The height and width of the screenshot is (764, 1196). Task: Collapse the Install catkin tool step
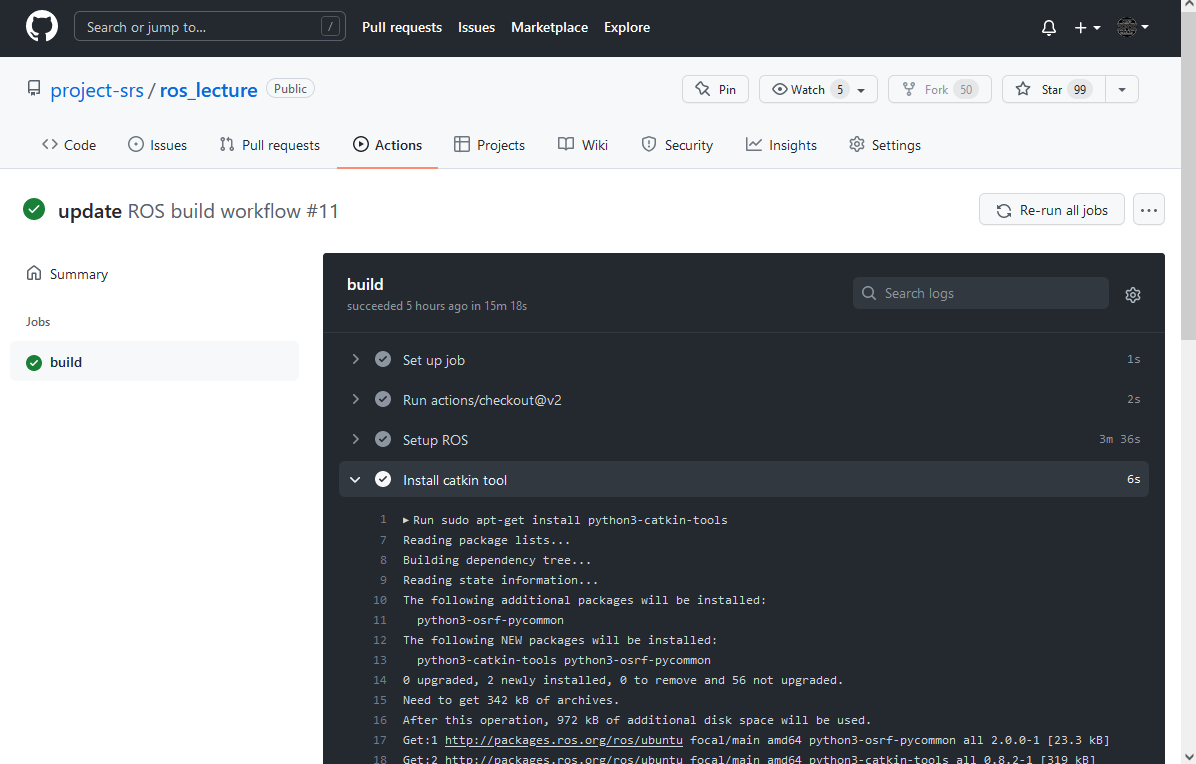click(744, 480)
